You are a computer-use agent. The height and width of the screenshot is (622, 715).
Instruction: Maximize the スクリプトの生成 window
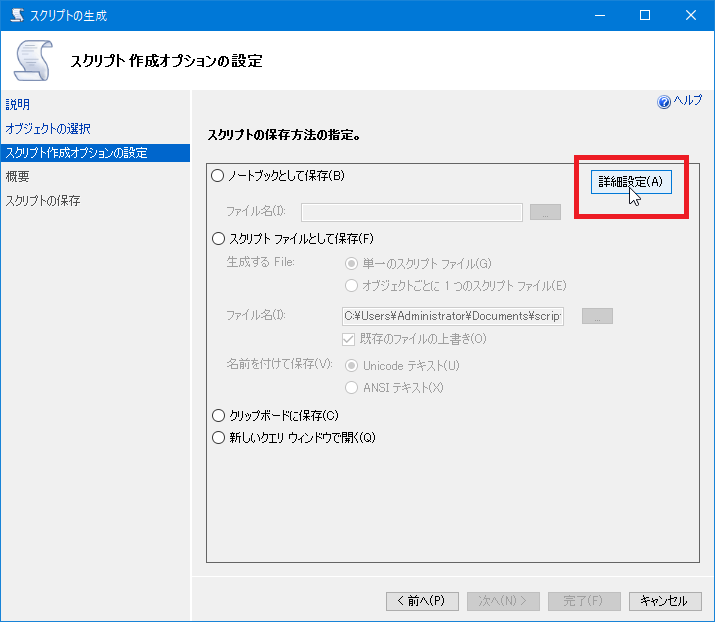(x=645, y=16)
